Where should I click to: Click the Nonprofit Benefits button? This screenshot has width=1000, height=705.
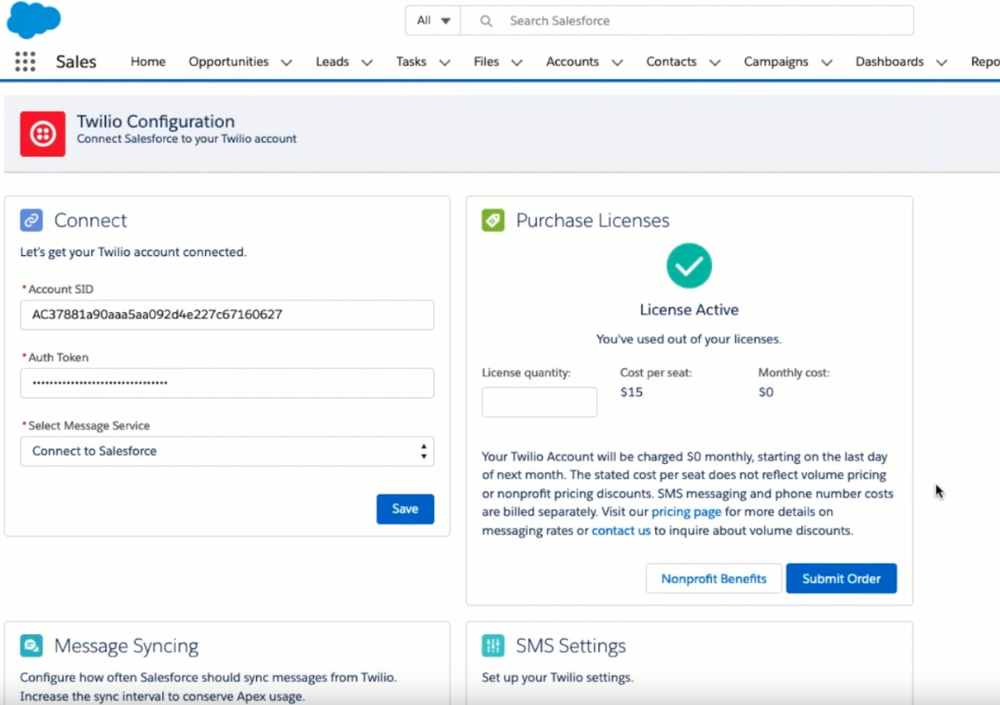pyautogui.click(x=713, y=578)
